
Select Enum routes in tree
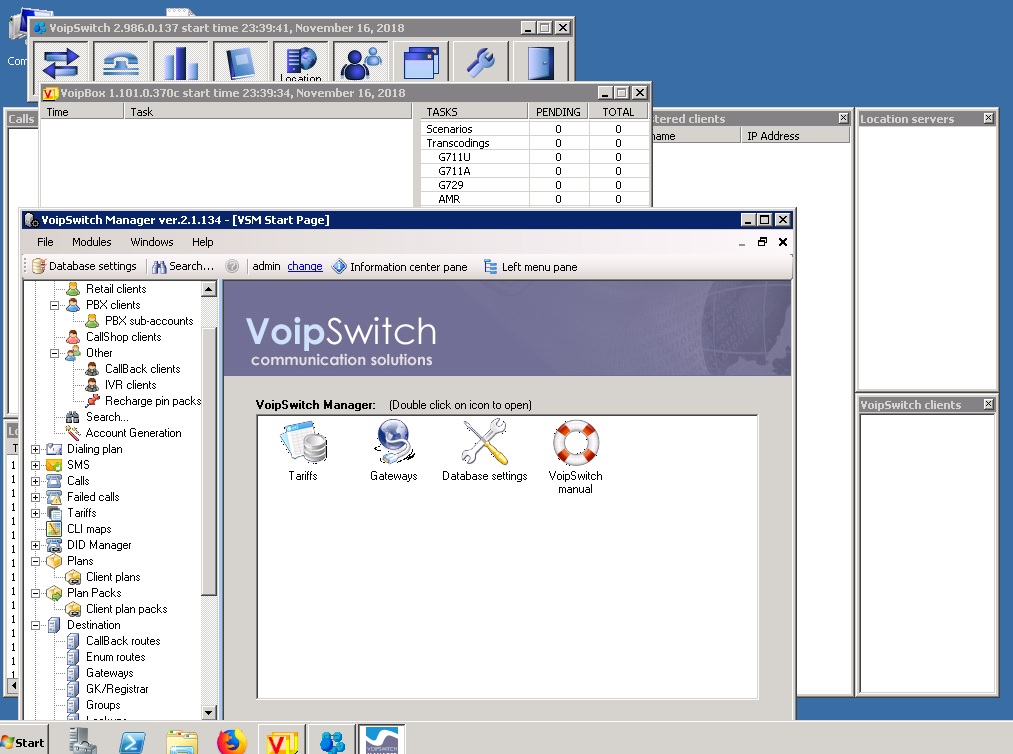click(x=116, y=657)
